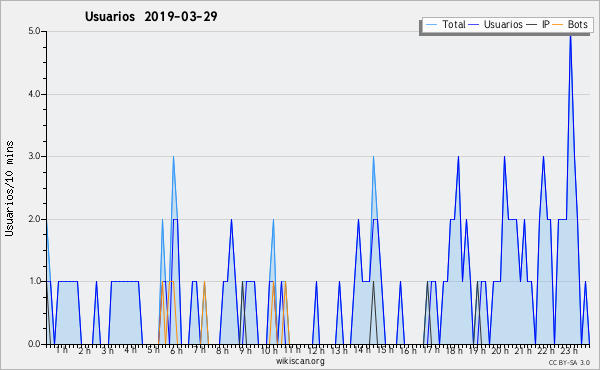Viewport: 600px width, 370px height.
Task: Click the '3.0' y-axis value
Action: 34,156
